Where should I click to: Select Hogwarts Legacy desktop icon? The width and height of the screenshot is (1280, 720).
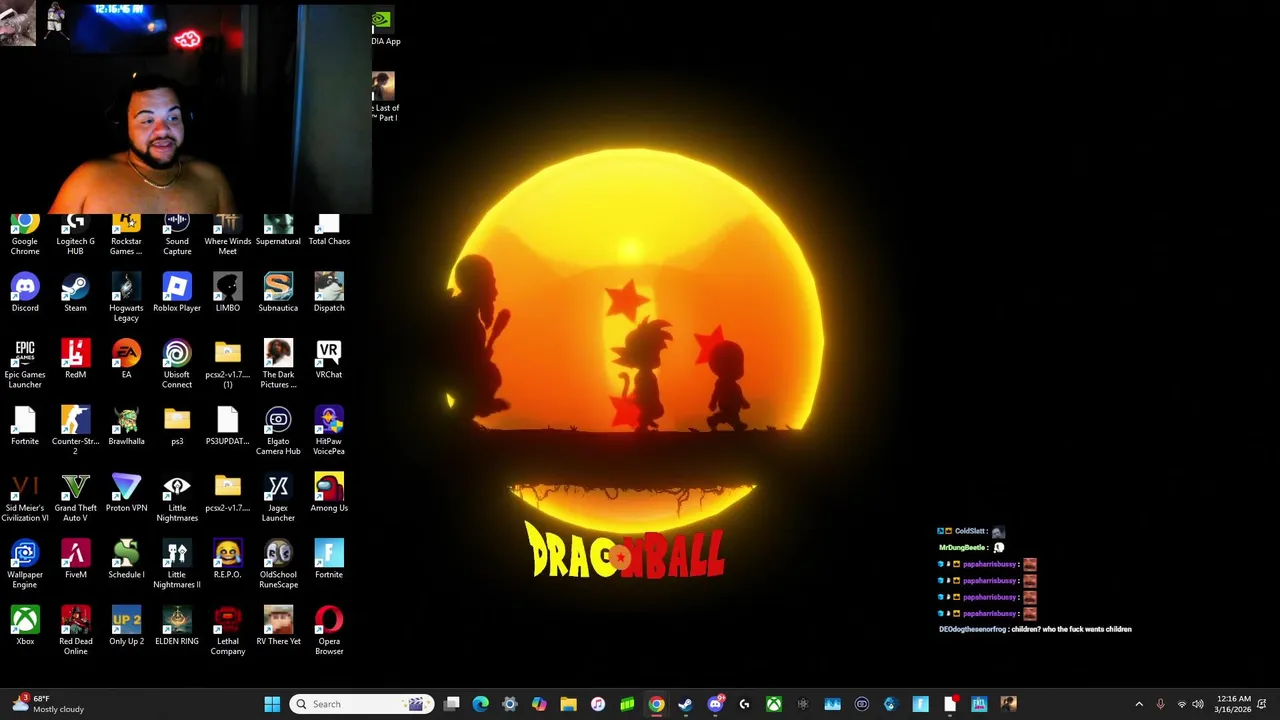(126, 298)
